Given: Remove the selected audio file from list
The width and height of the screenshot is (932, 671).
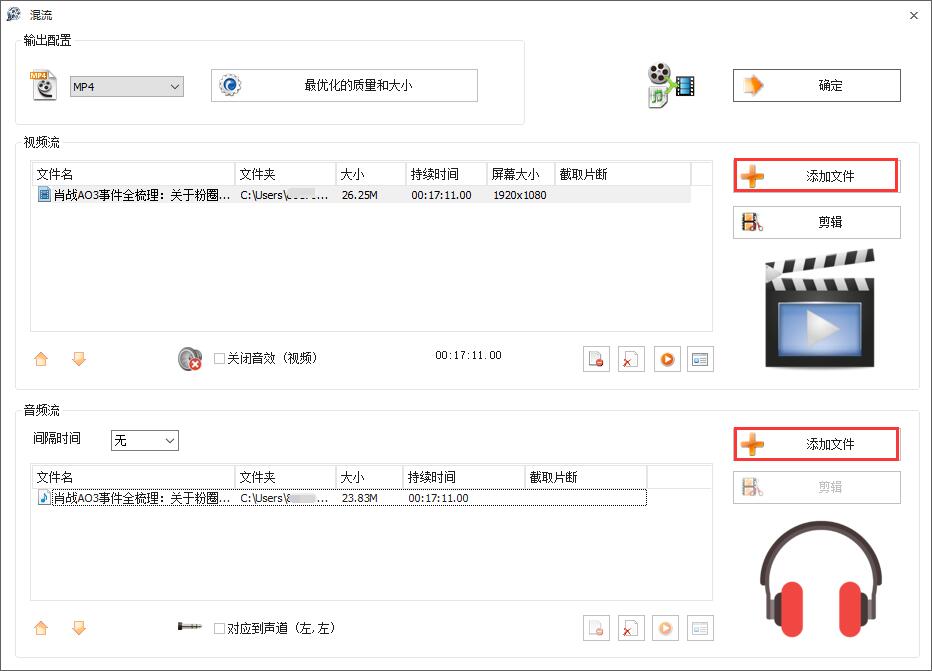Looking at the screenshot, I should 596,628.
